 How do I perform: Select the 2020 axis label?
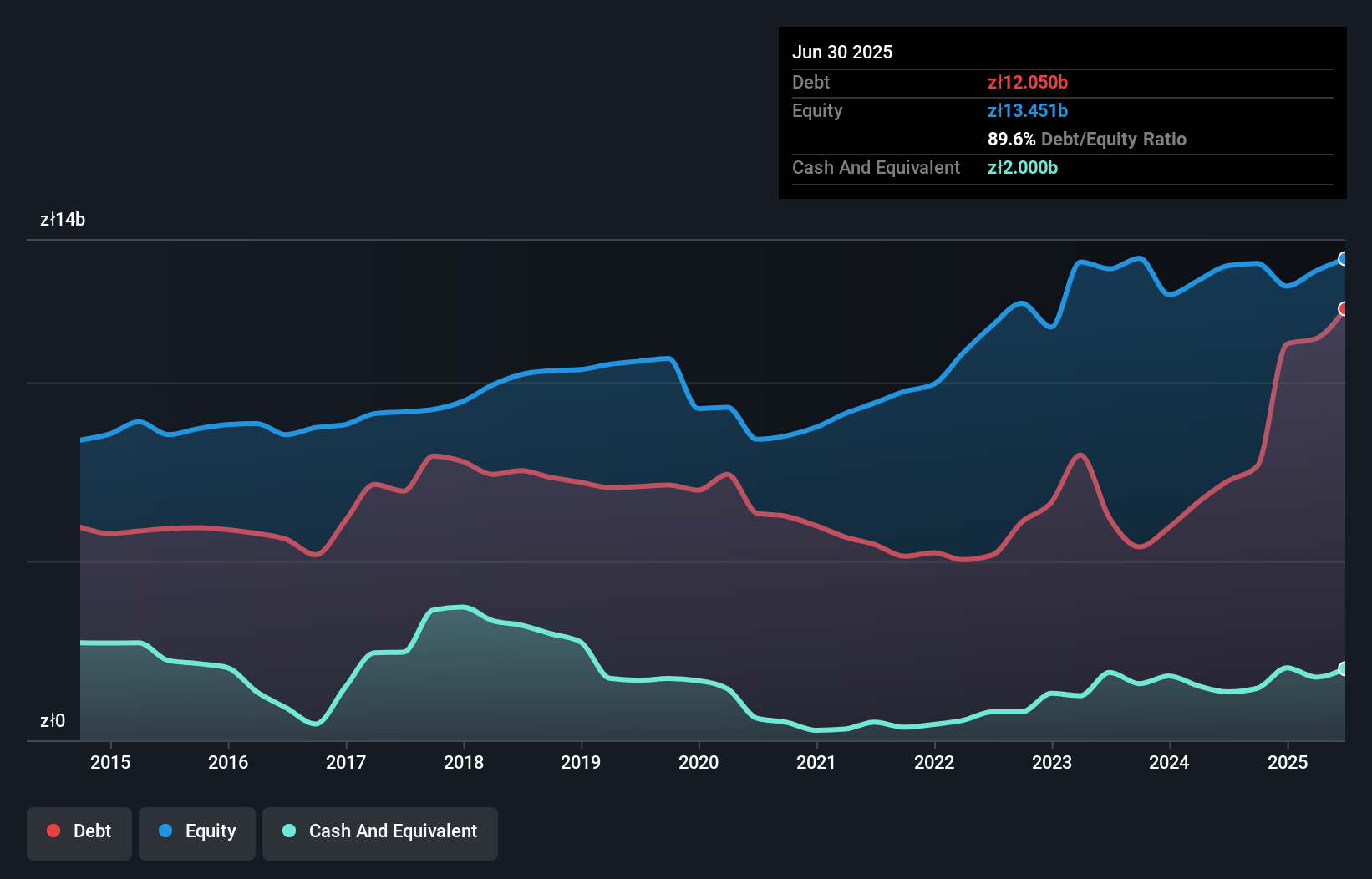pos(700,763)
